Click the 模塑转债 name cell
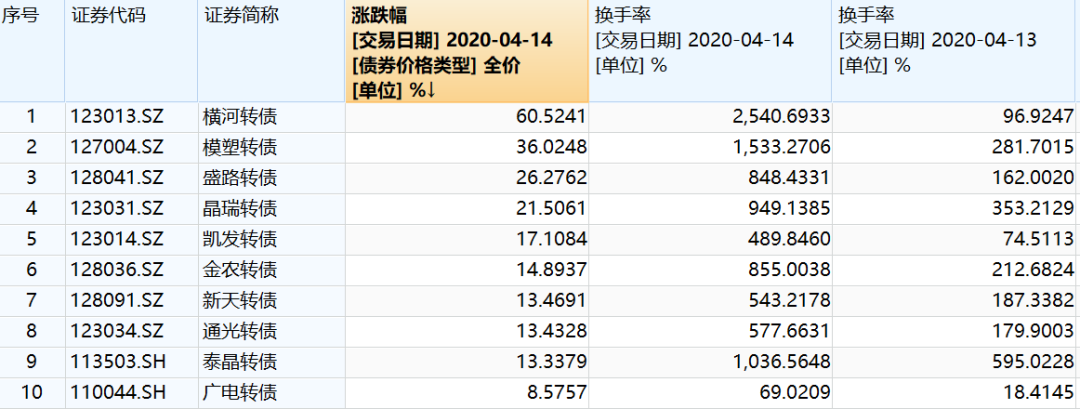 click(x=271, y=148)
